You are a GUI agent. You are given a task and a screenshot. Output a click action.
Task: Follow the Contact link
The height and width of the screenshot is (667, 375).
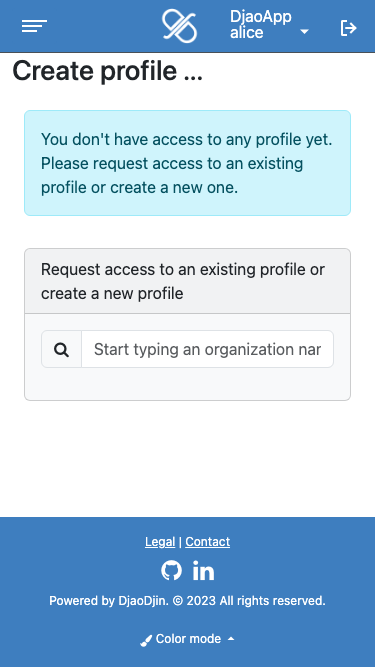coord(207,542)
